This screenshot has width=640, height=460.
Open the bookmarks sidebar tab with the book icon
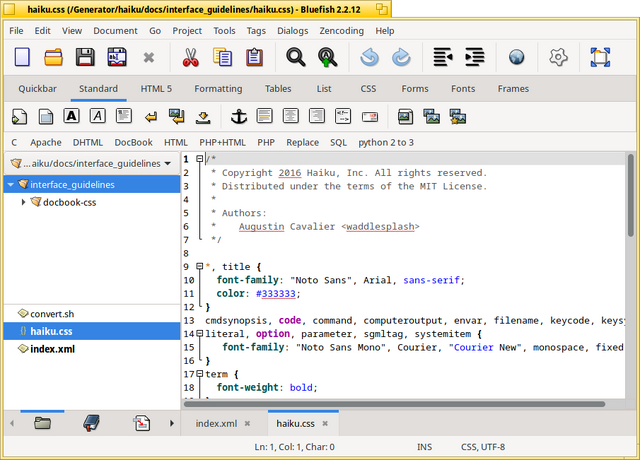(91, 423)
